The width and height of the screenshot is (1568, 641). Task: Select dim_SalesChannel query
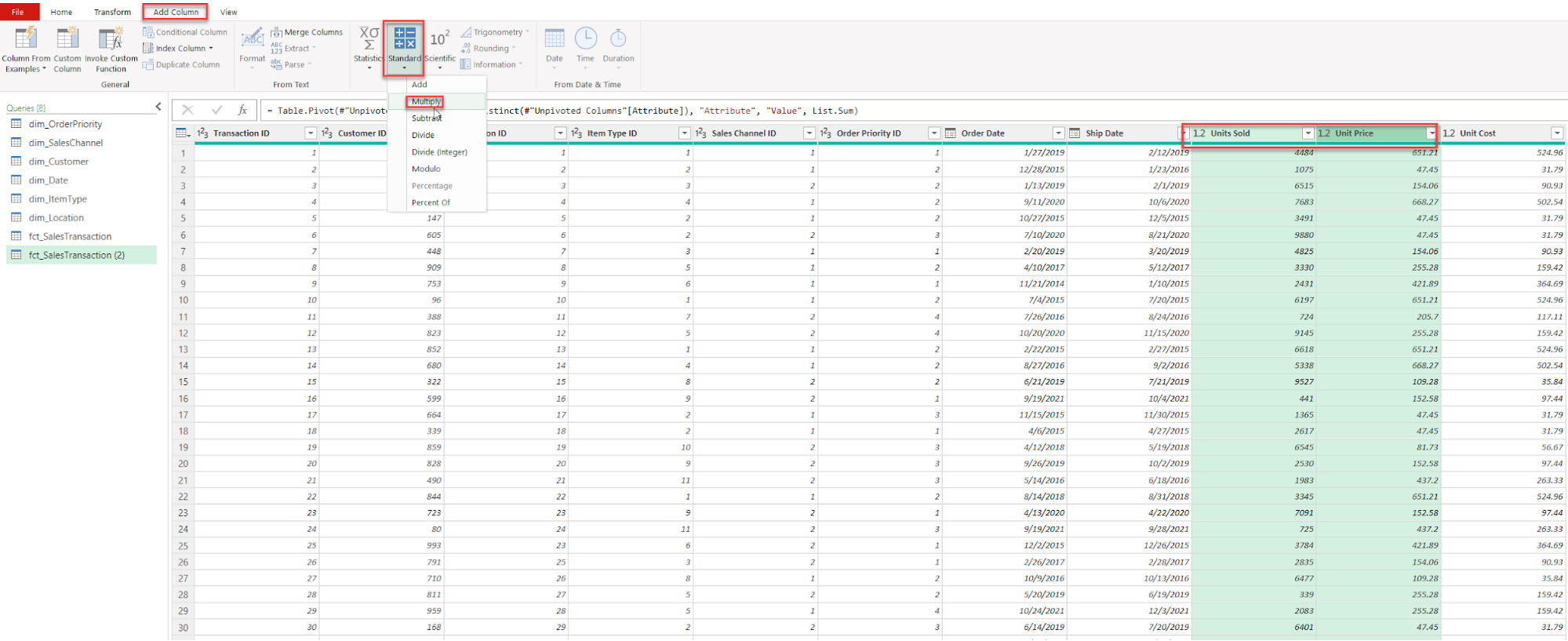point(82,143)
